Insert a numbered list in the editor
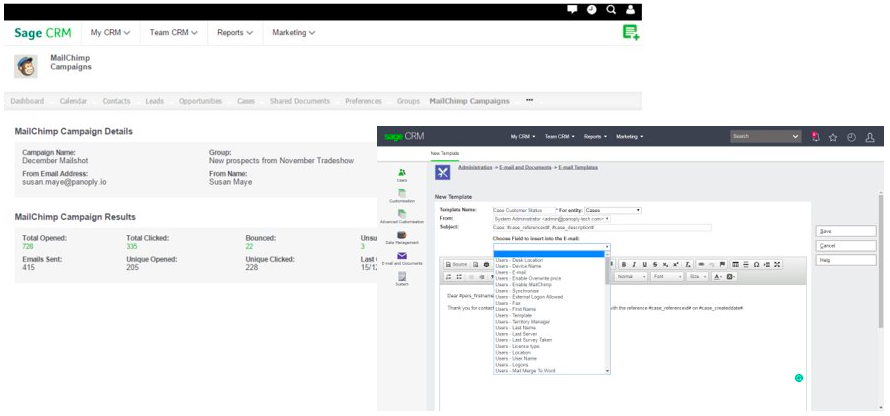Viewport: 890px width, 416px height. (448, 276)
